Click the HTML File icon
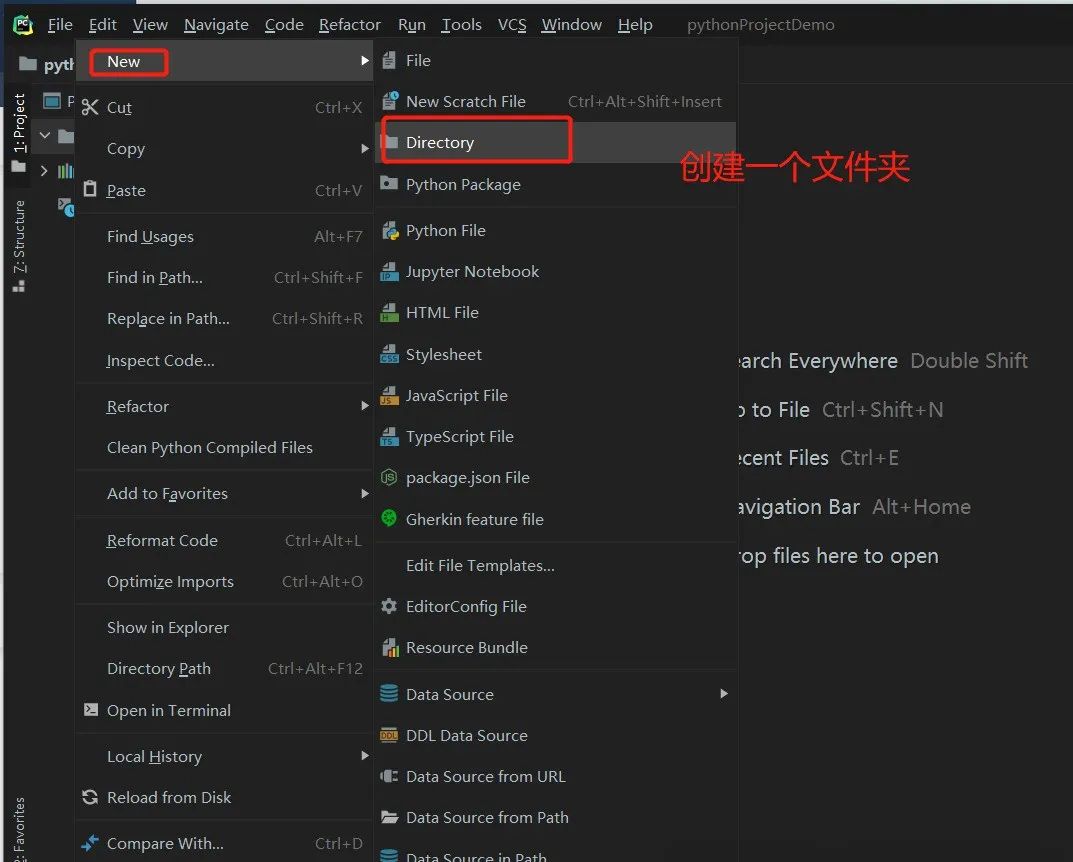The width and height of the screenshot is (1073, 862). (x=389, y=313)
